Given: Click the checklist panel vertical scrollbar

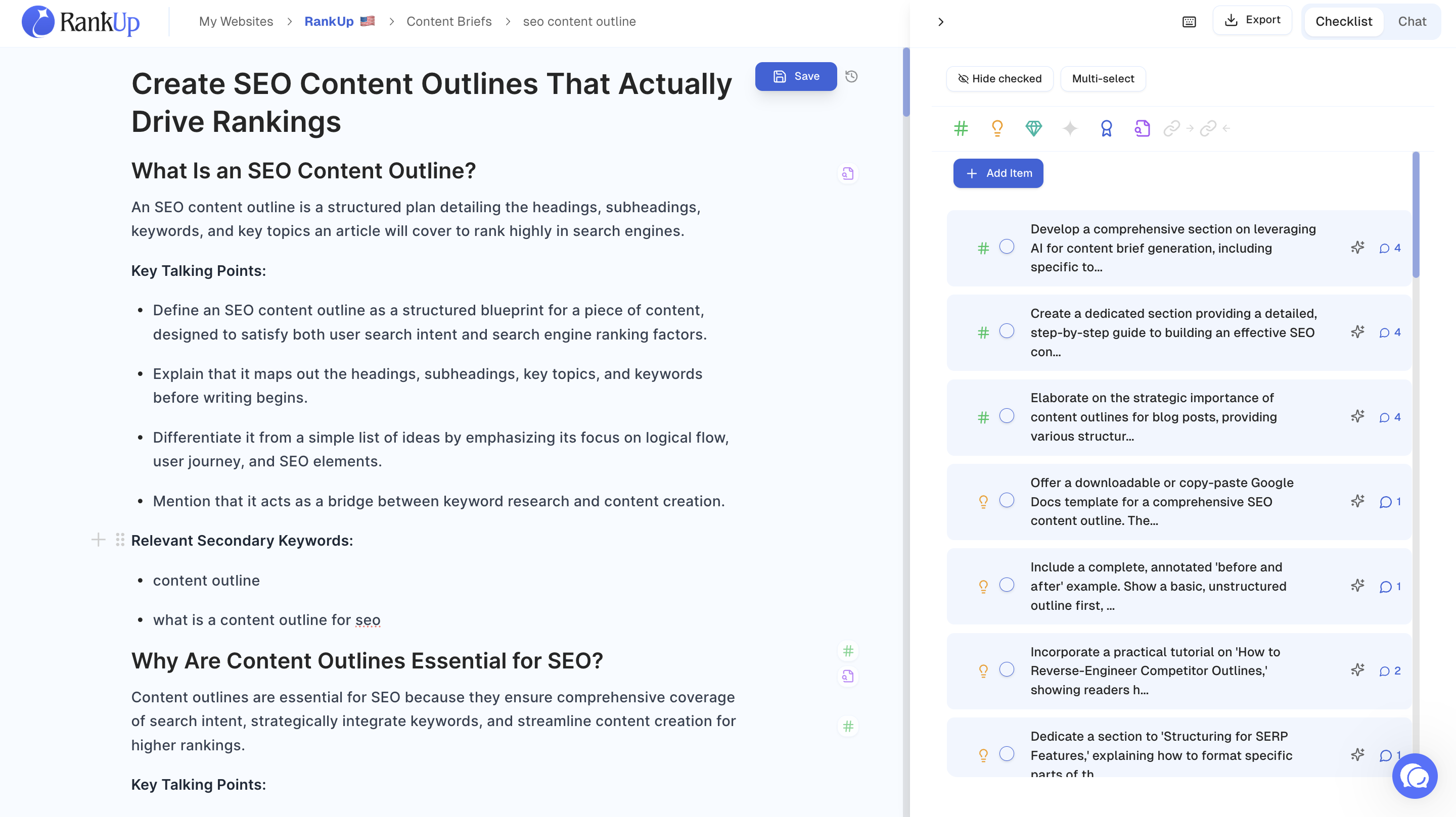Looking at the screenshot, I should click(x=1416, y=215).
